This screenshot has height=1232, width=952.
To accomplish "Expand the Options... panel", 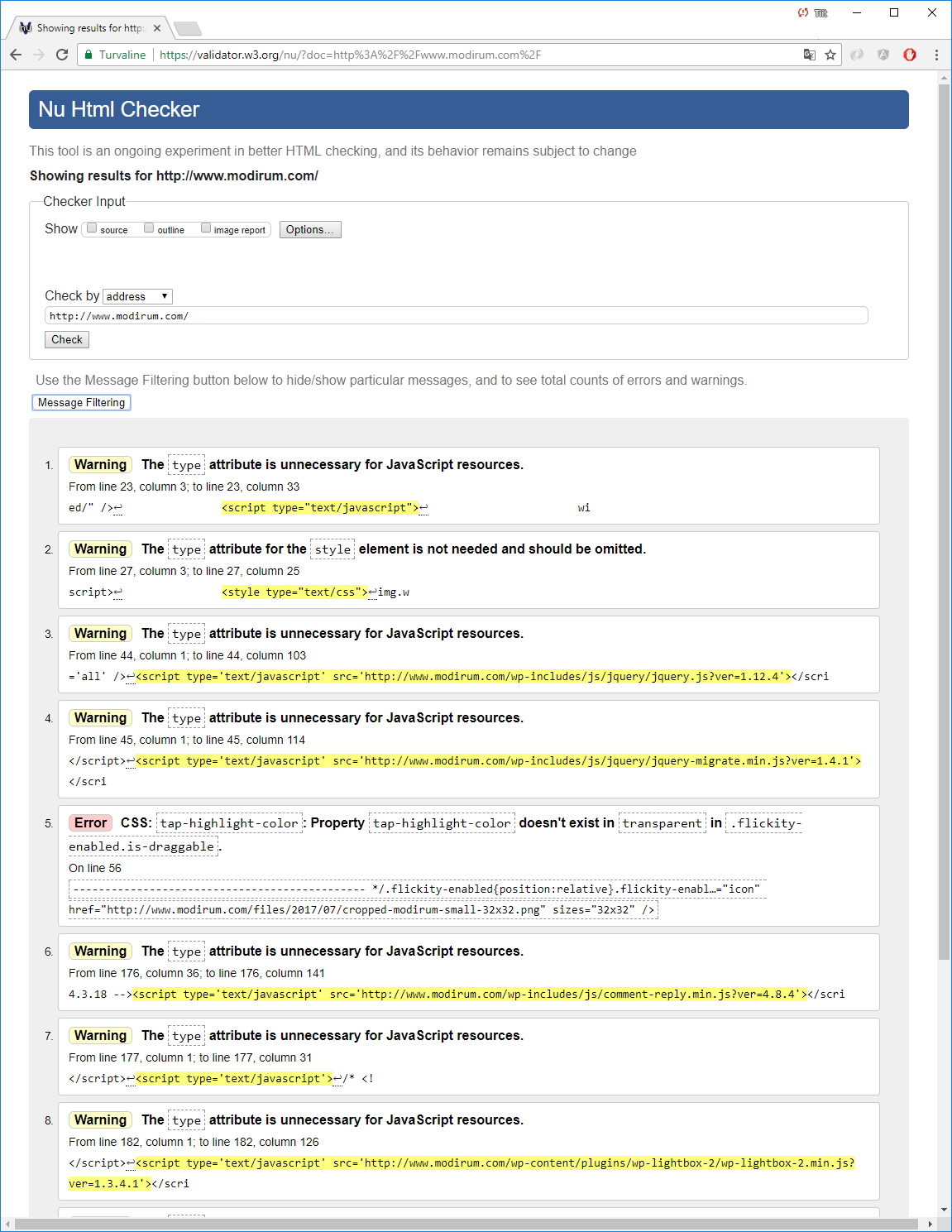I will 310,230.
